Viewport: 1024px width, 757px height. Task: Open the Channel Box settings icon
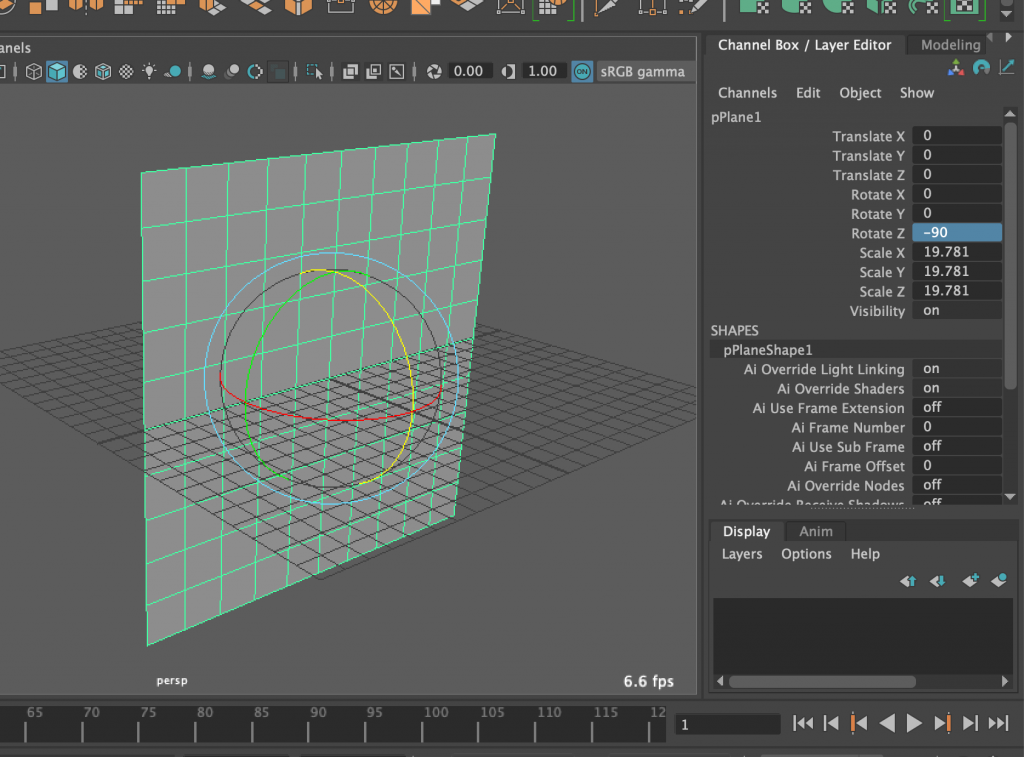tap(1008, 66)
